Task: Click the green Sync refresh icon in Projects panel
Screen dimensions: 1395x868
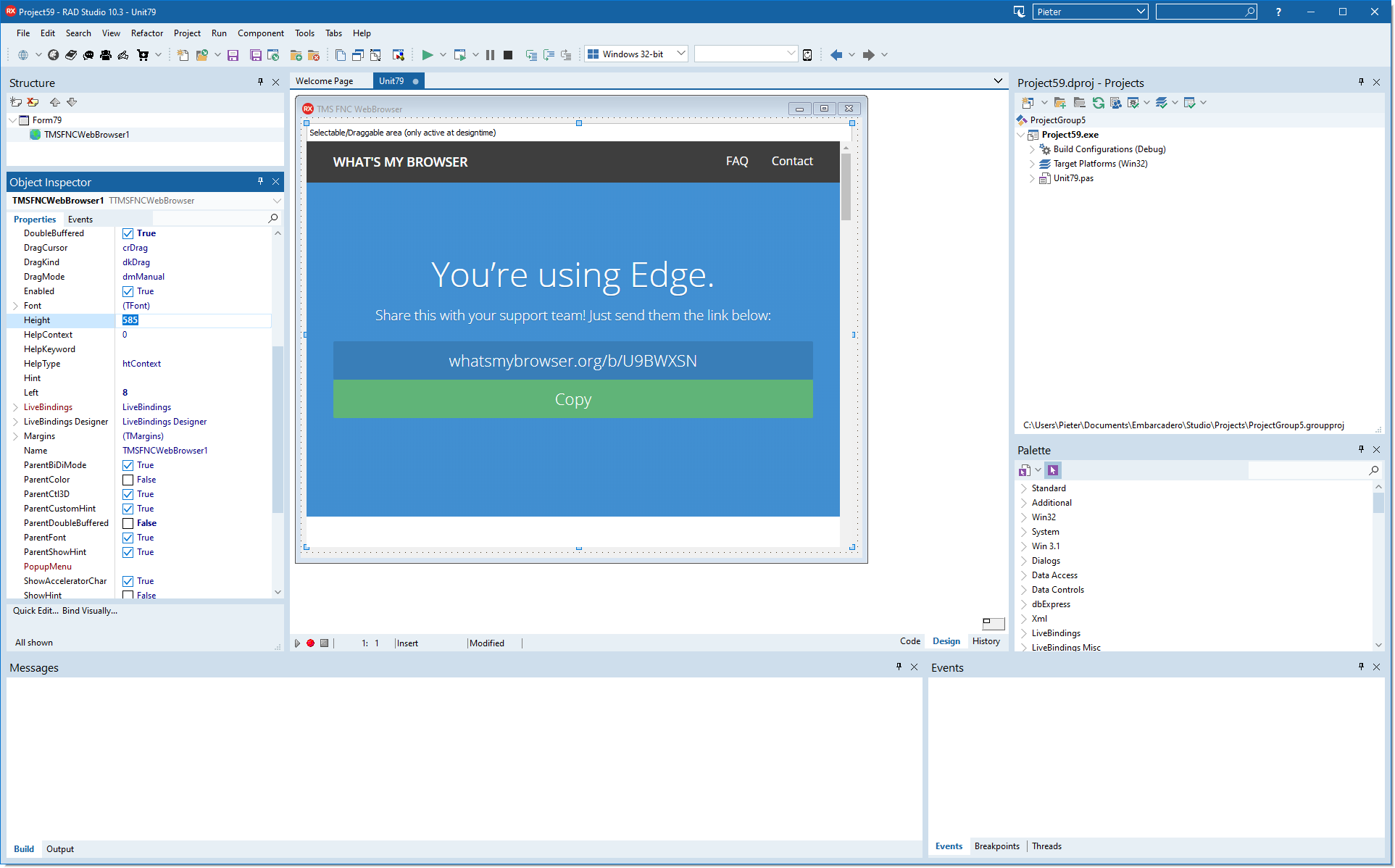Action: point(1099,103)
